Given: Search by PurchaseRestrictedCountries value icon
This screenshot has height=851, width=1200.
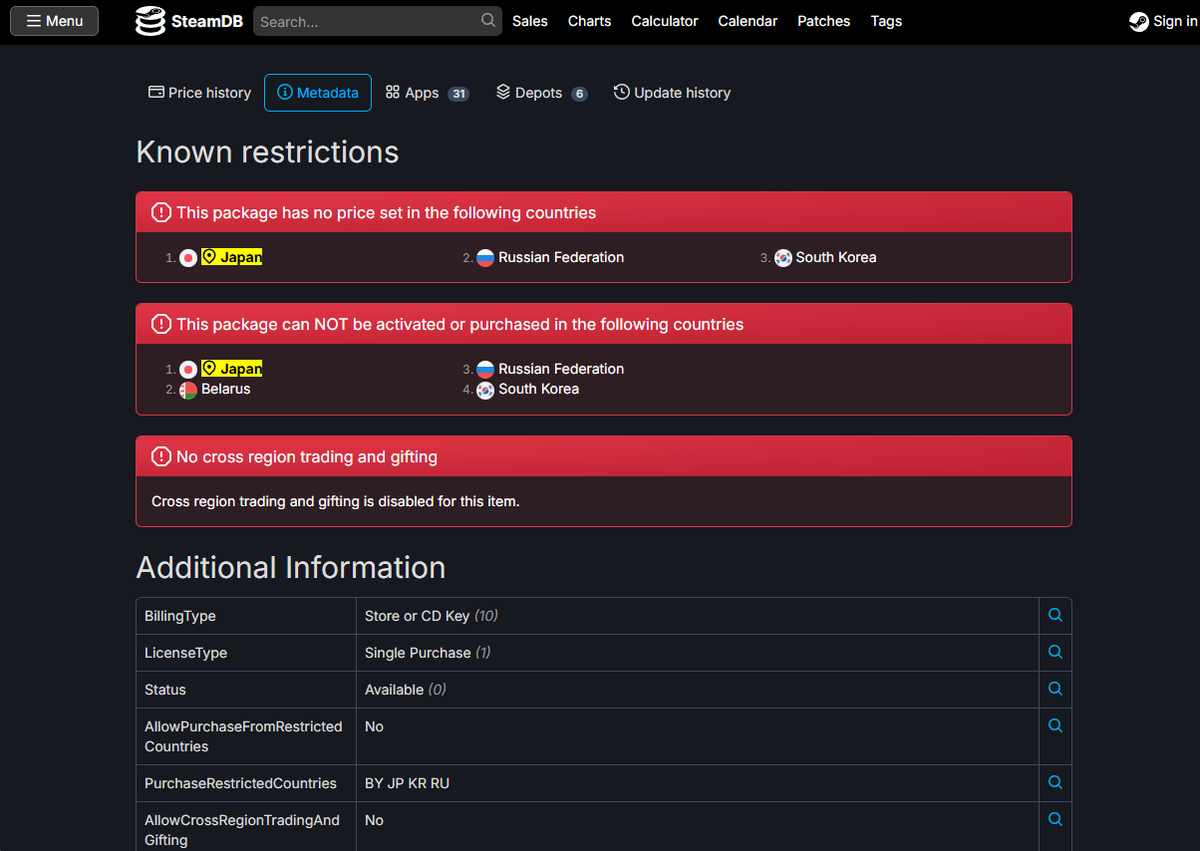Looking at the screenshot, I should click(x=1055, y=782).
